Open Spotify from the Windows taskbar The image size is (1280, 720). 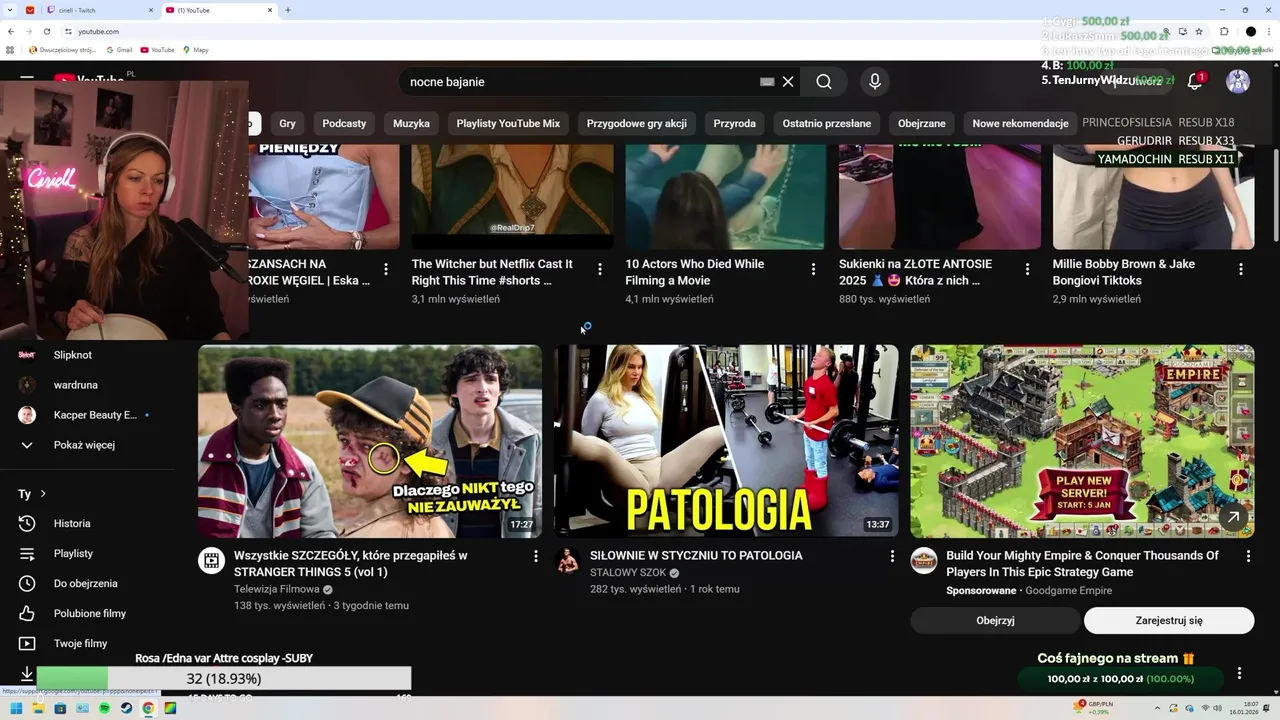point(104,708)
